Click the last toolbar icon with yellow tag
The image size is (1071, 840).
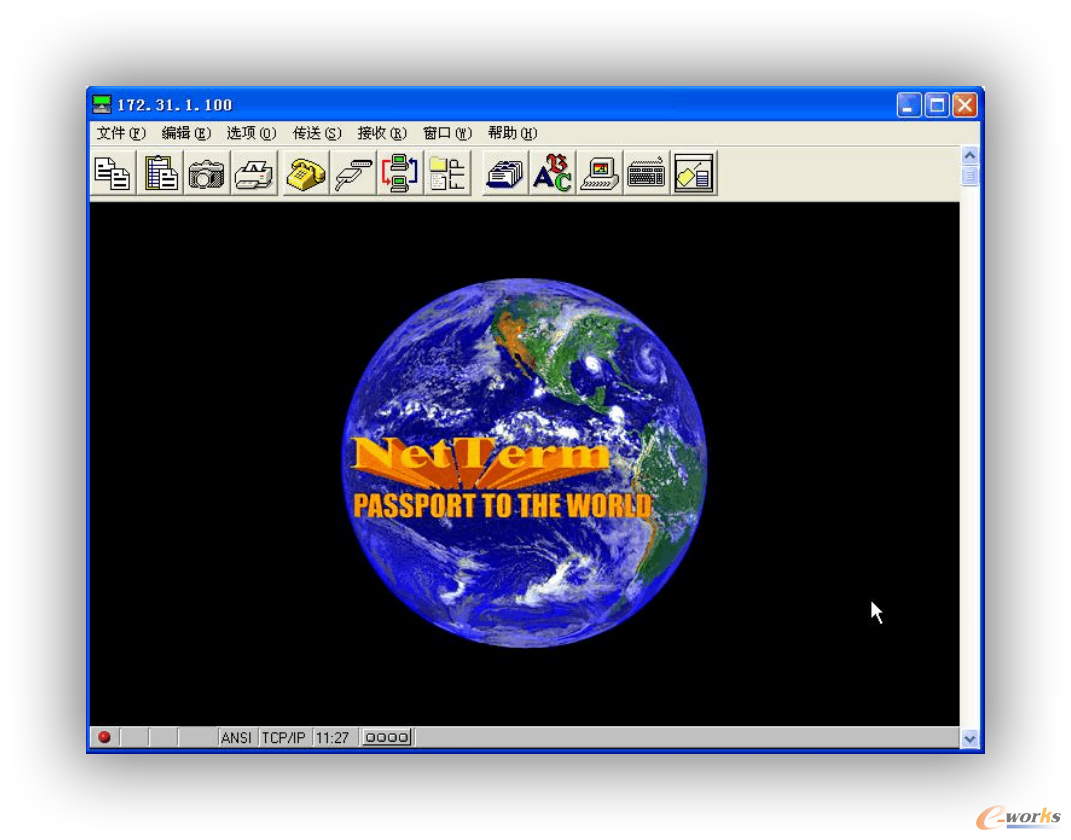pyautogui.click(x=694, y=173)
